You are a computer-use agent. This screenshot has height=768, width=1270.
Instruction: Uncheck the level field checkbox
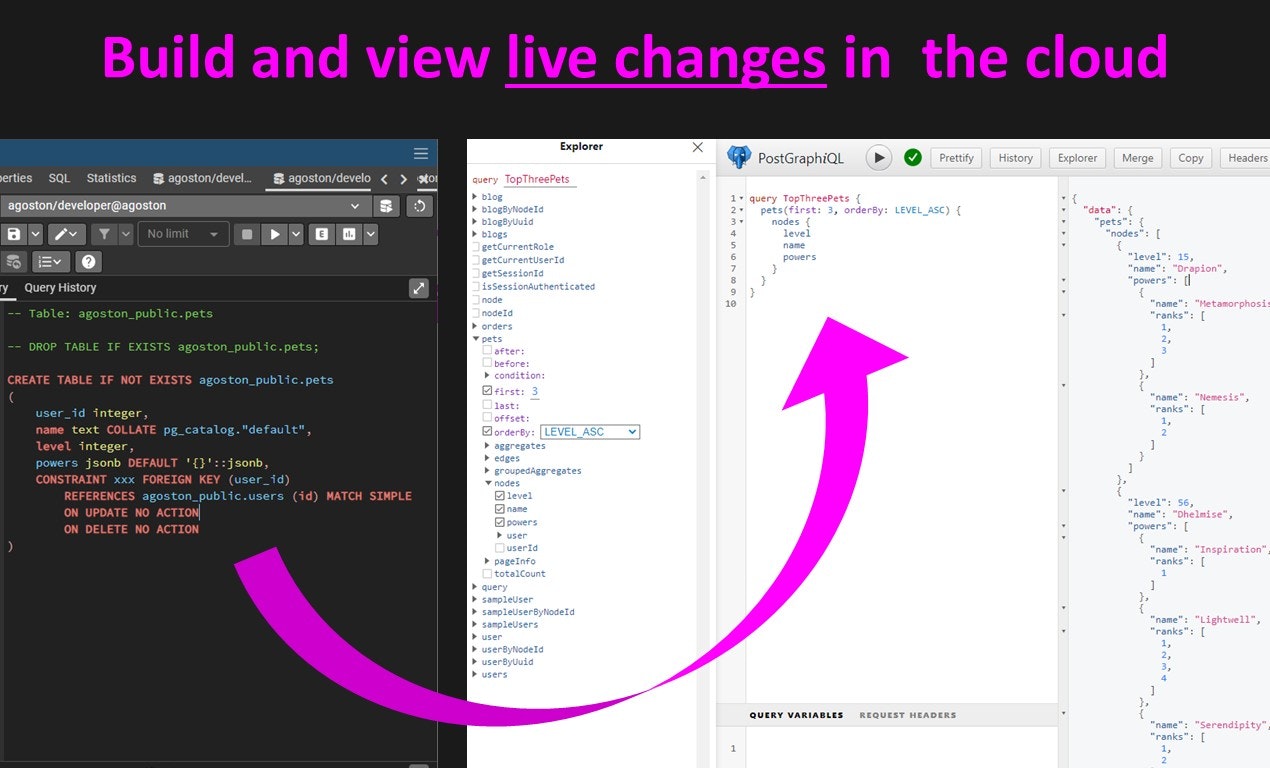(x=500, y=496)
